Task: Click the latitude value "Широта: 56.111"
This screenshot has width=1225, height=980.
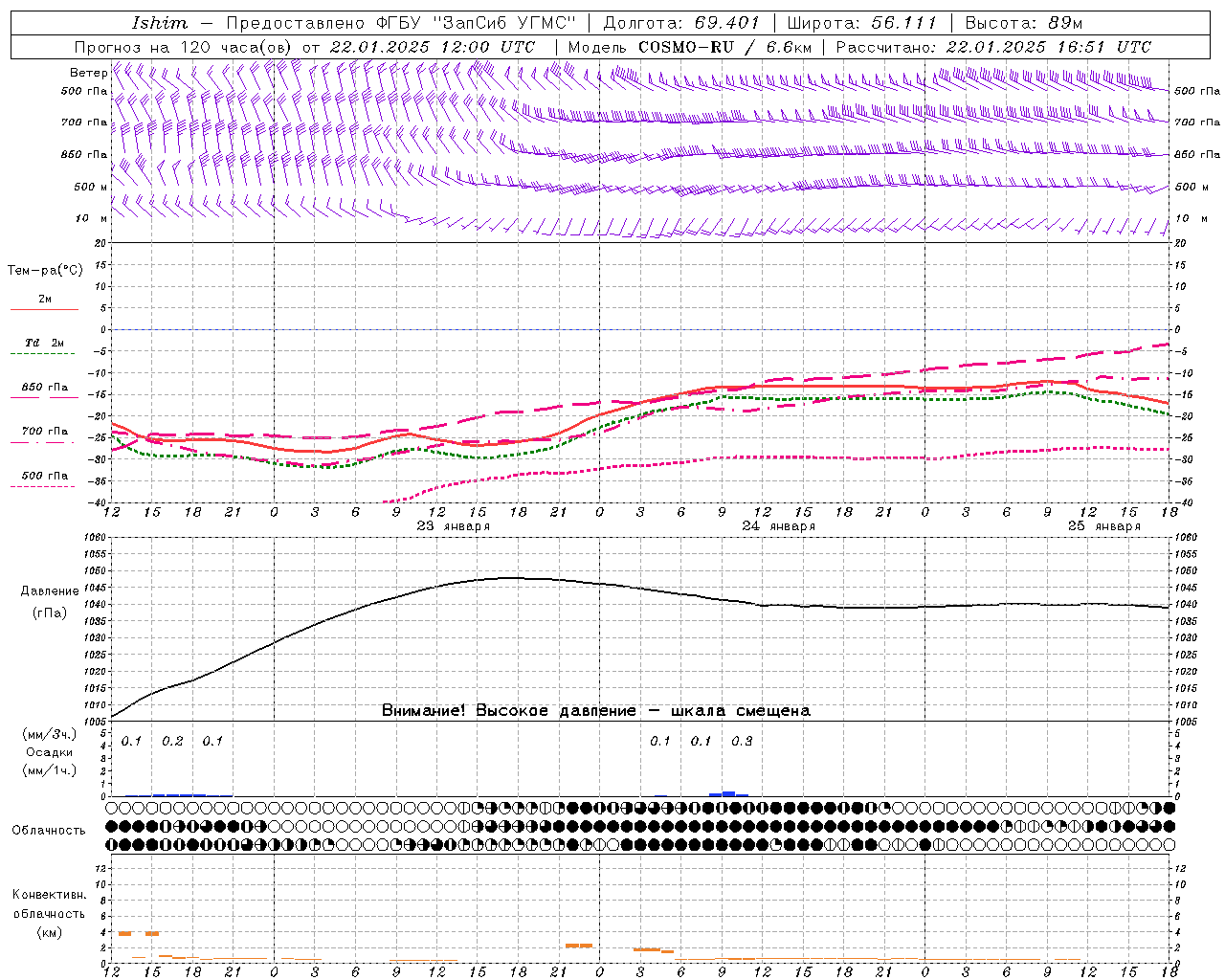Action: coord(862,23)
